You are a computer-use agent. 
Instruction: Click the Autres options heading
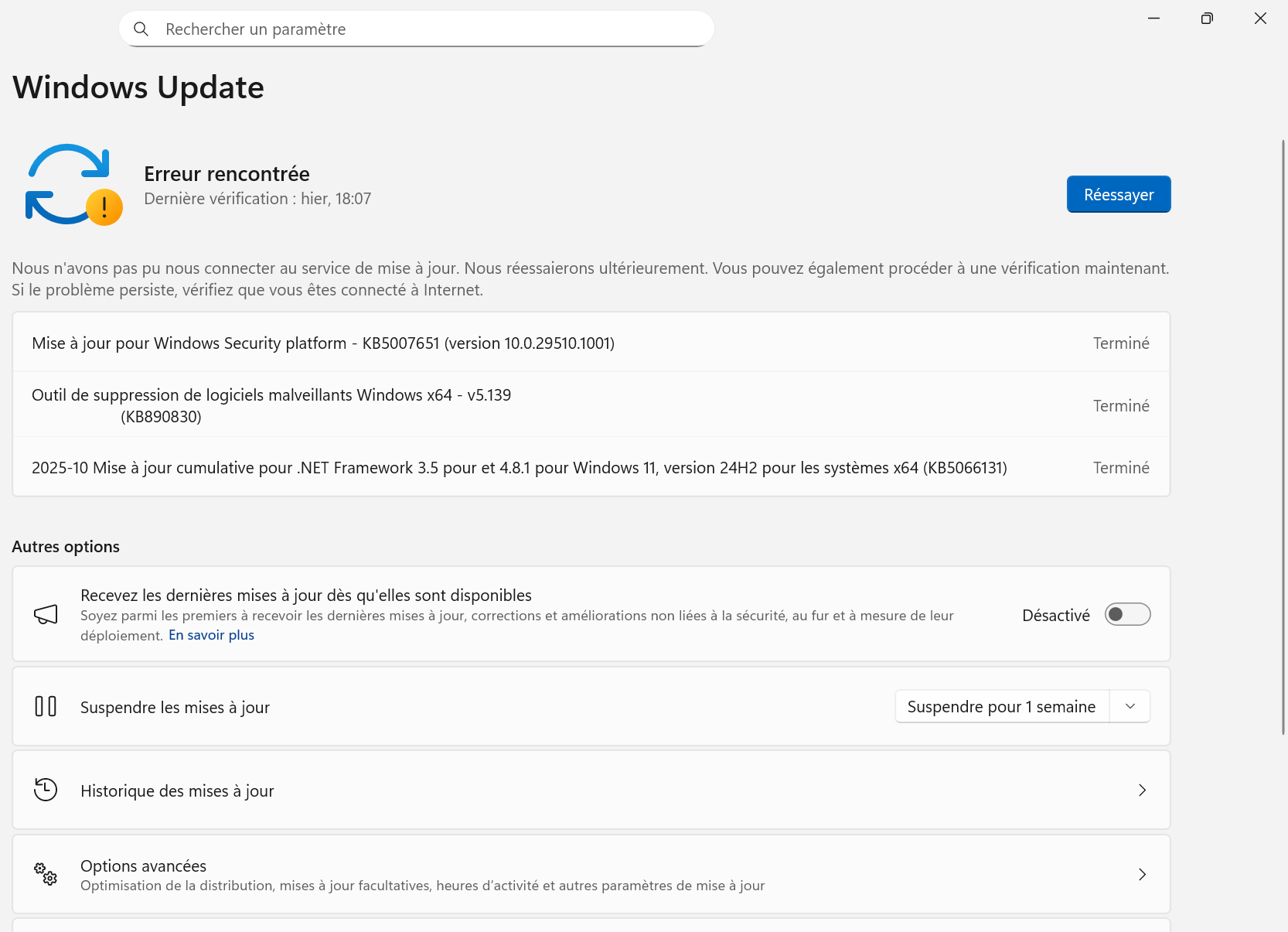(x=66, y=547)
